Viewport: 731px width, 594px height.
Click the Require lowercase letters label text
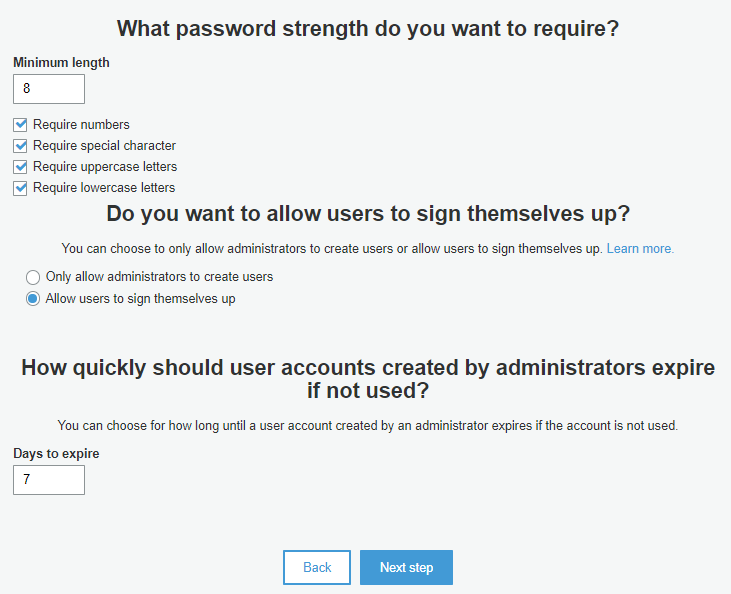pos(104,188)
